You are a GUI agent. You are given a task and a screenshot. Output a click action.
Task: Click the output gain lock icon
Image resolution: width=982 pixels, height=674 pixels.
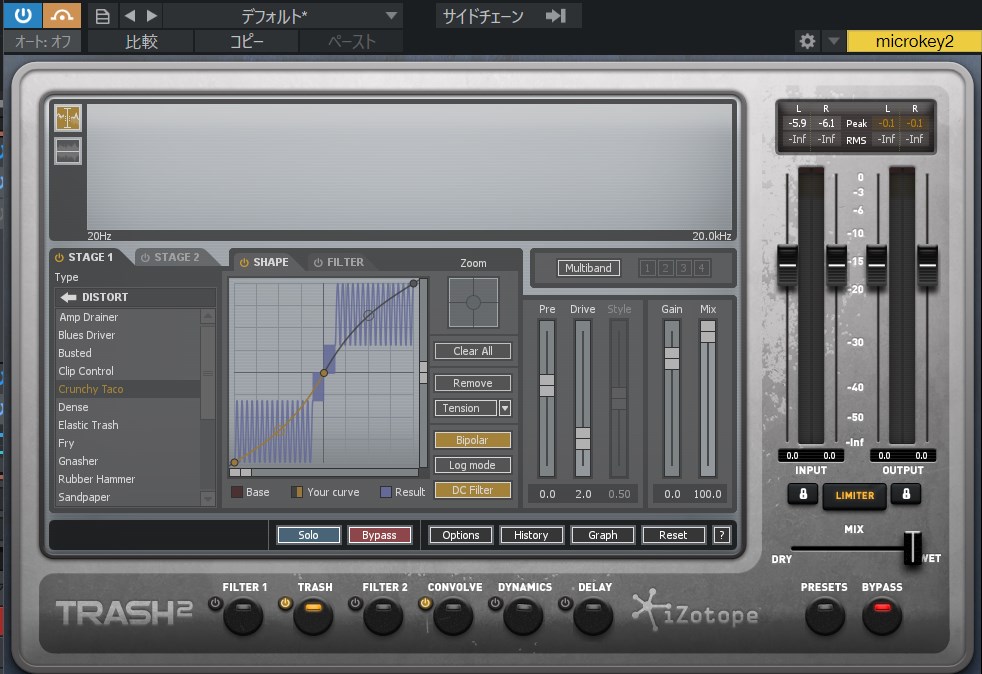point(906,494)
